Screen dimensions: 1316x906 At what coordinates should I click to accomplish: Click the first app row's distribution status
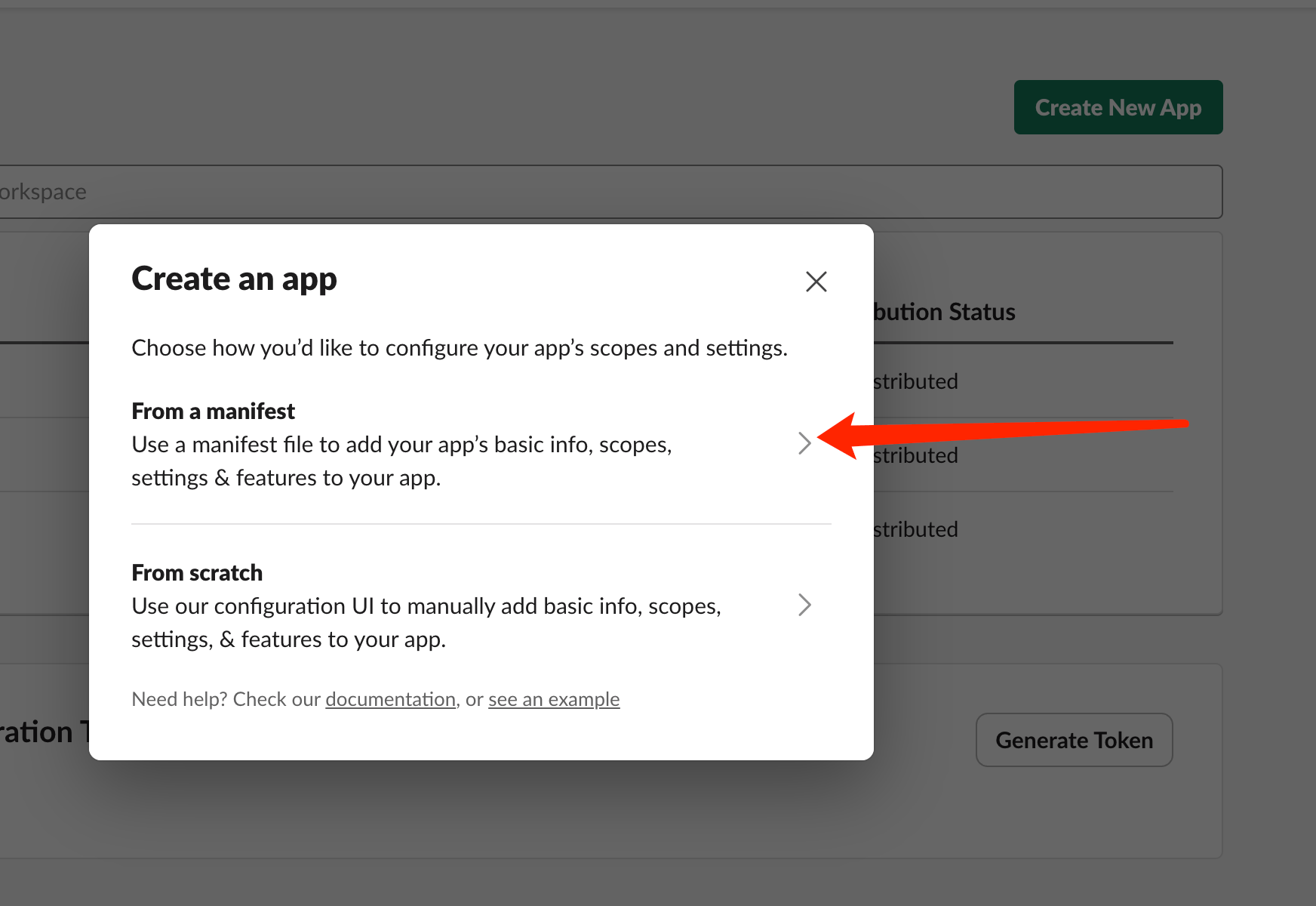[x=916, y=382]
